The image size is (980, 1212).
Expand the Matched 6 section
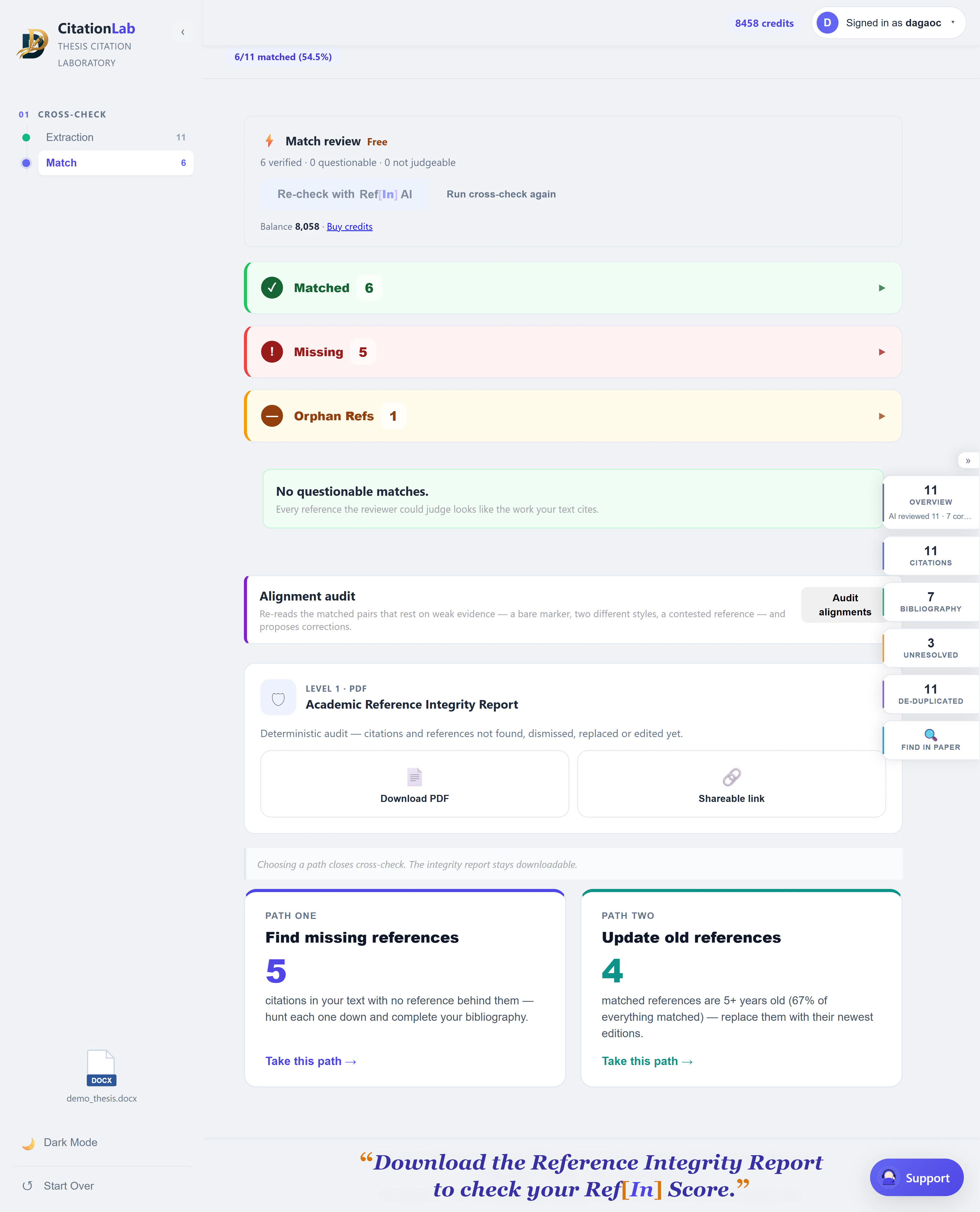tap(572, 288)
